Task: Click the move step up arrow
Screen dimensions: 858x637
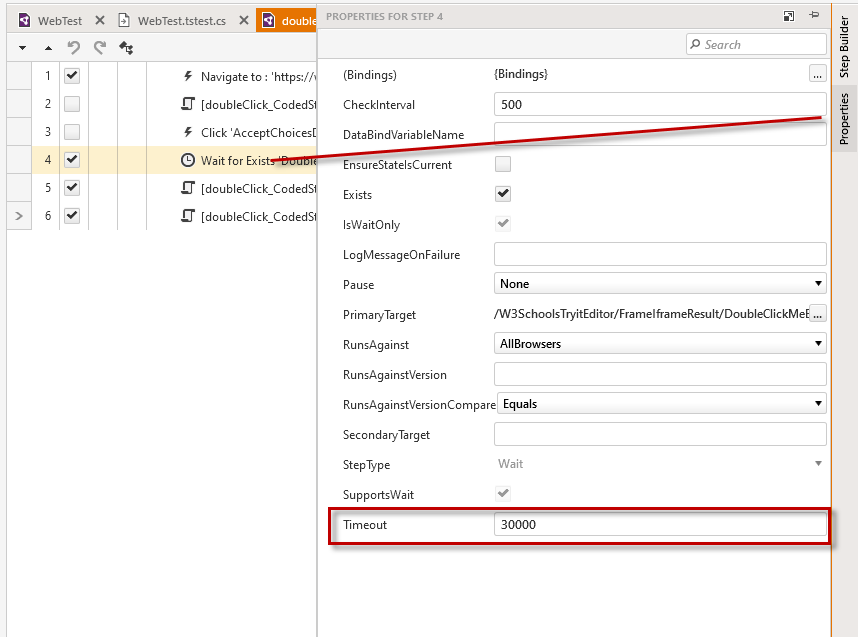Action: coord(48,47)
